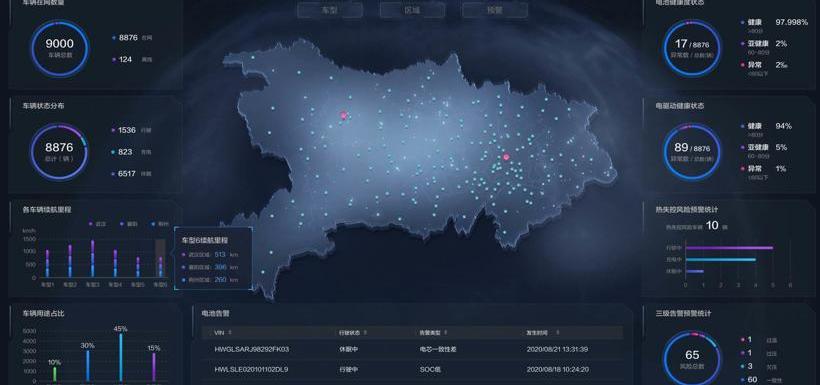Viewport: 820px width, 385px height.
Task: Sort table by VIN column arrows
Action: pos(230,332)
